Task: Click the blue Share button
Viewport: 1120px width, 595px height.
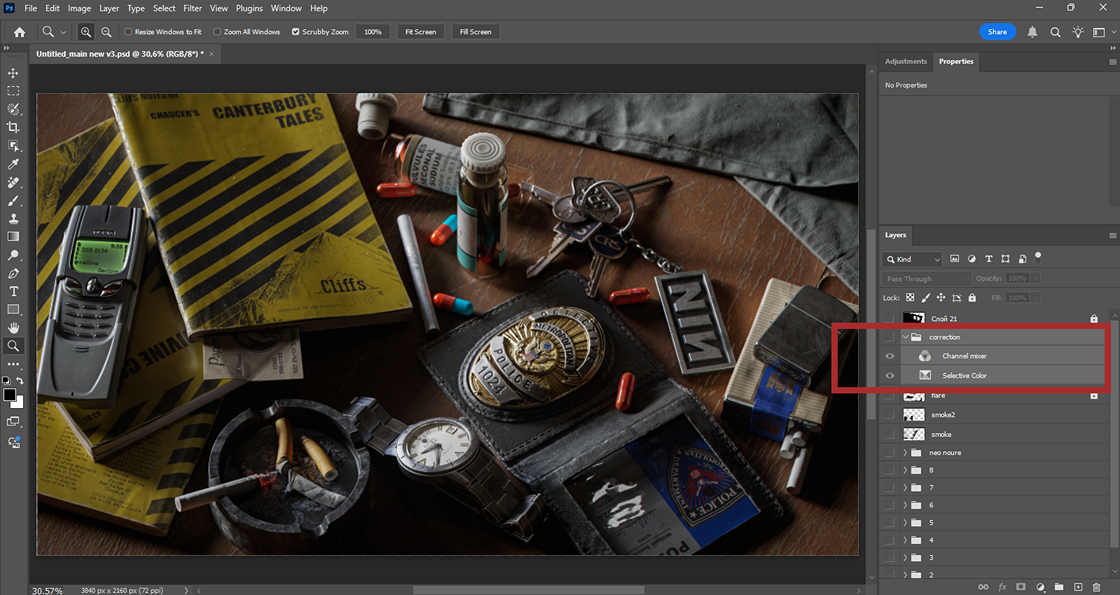Action: click(x=997, y=31)
